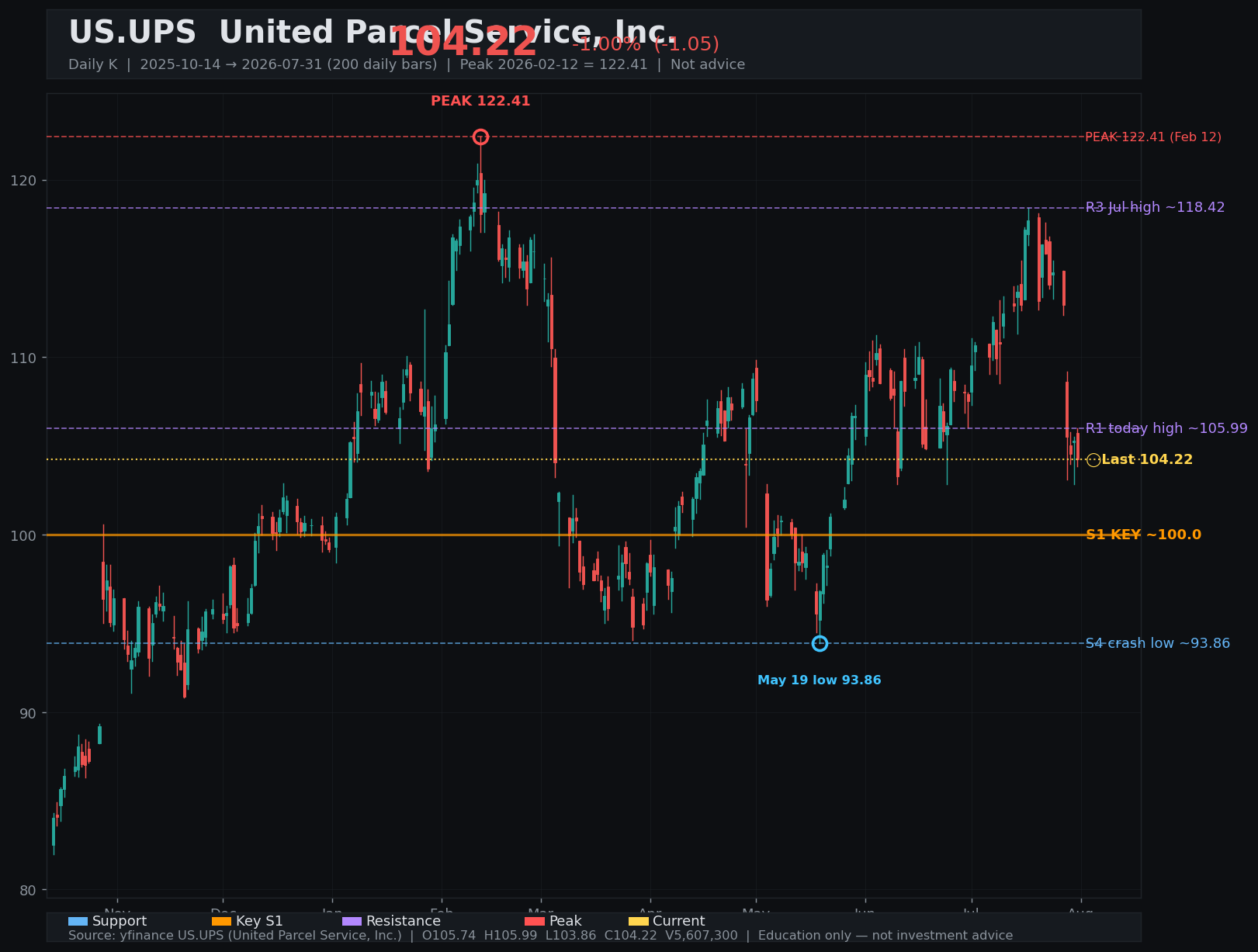Click the "S4 crash low ~93.86" label
Image resolution: width=1258 pixels, height=952 pixels.
click(x=1157, y=643)
